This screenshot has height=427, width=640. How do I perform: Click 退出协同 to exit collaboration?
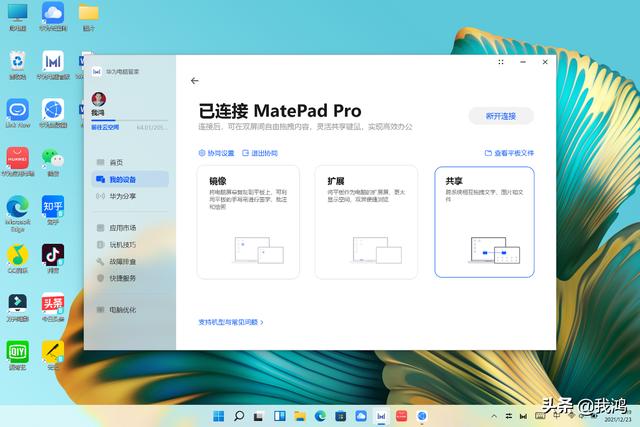261,154
